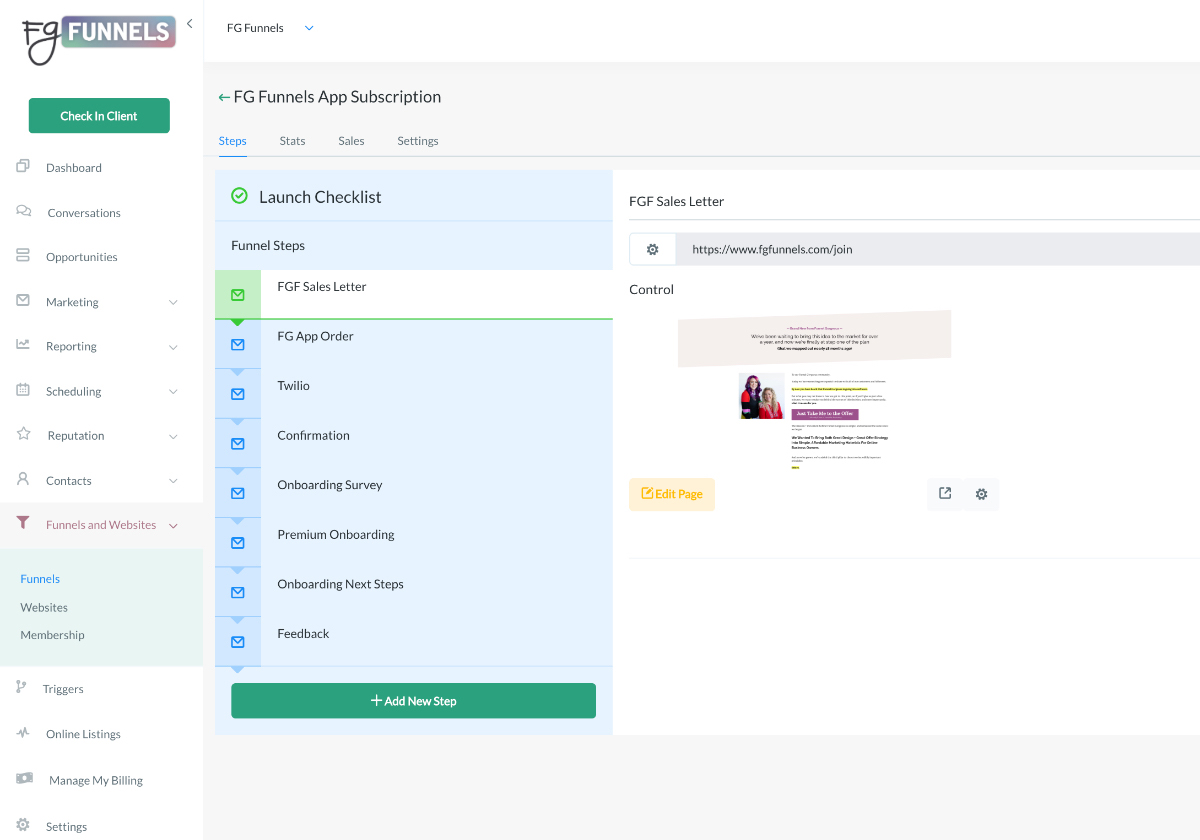
Task: Click the Contacts person icon
Action: [23, 480]
